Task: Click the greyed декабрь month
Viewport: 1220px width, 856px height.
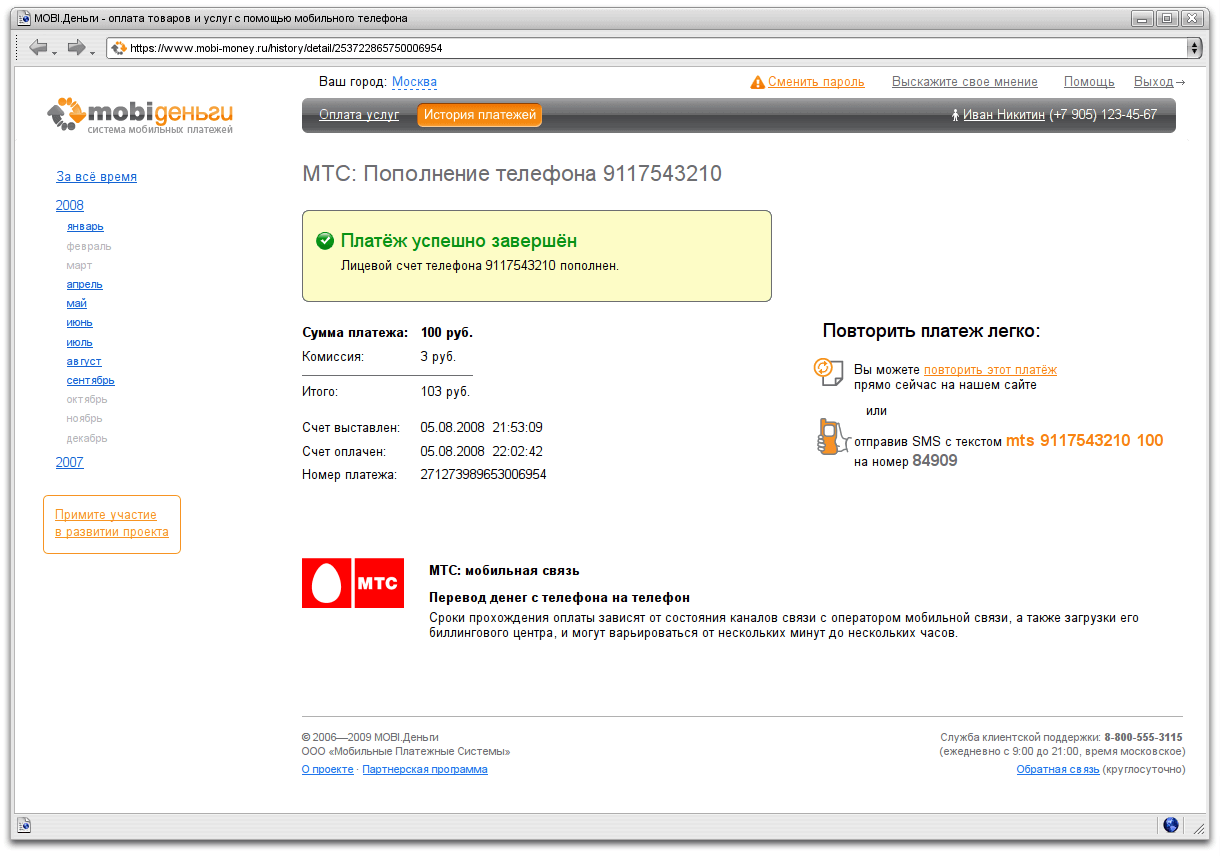Action: point(87,439)
